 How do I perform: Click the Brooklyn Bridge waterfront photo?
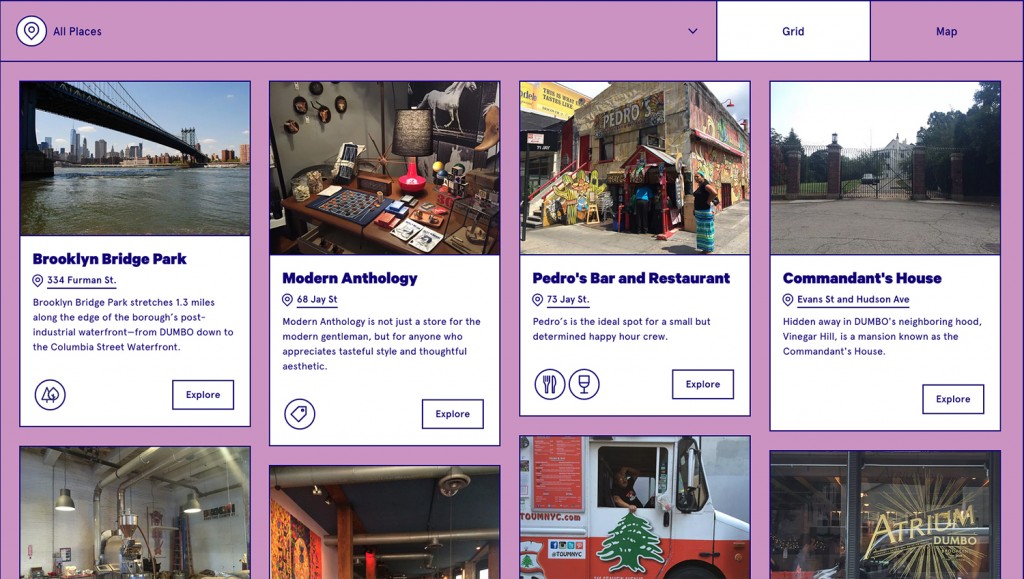(x=135, y=158)
